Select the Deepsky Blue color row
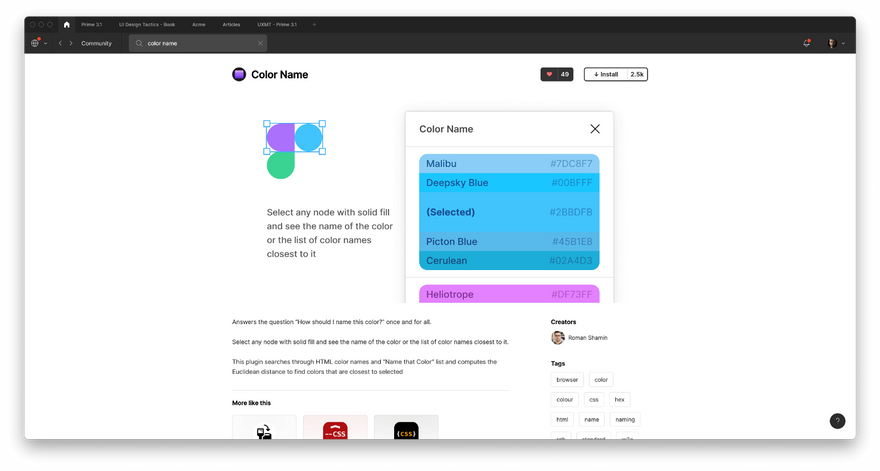The height and width of the screenshot is (471, 880). tap(509, 183)
